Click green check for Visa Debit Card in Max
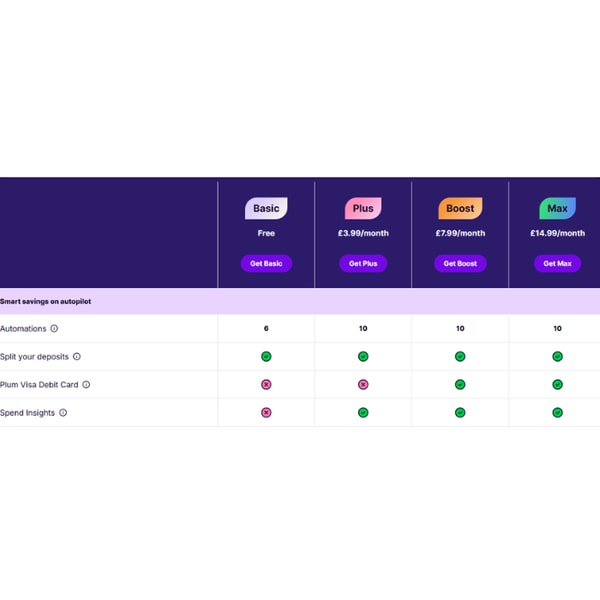The height and width of the screenshot is (600, 600). point(558,384)
